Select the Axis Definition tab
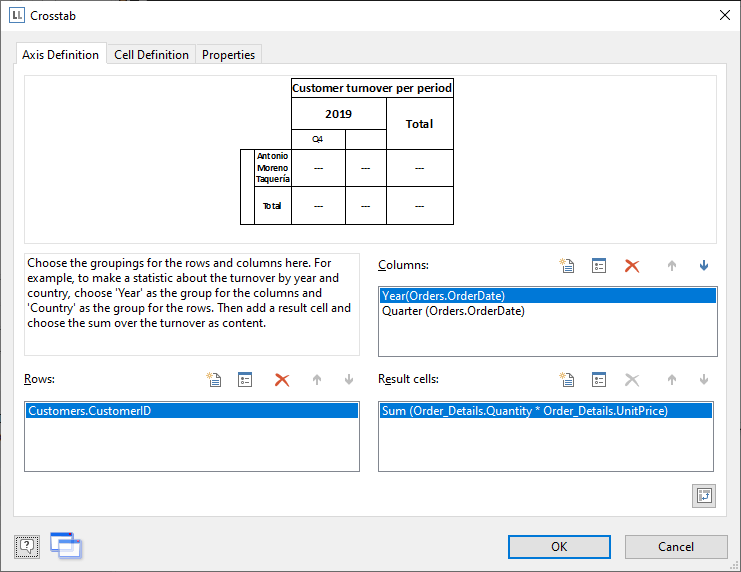 click(61, 55)
